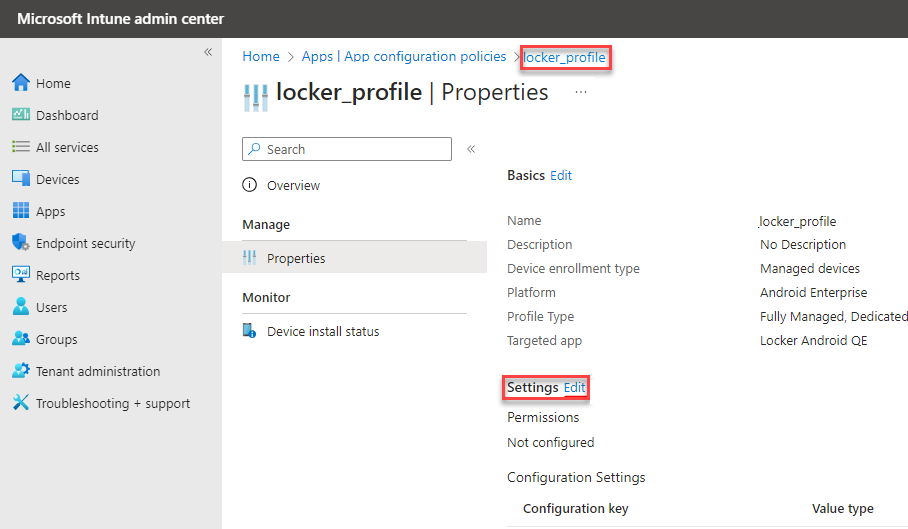
Task: Open the Apps grid icon
Action: (21, 210)
